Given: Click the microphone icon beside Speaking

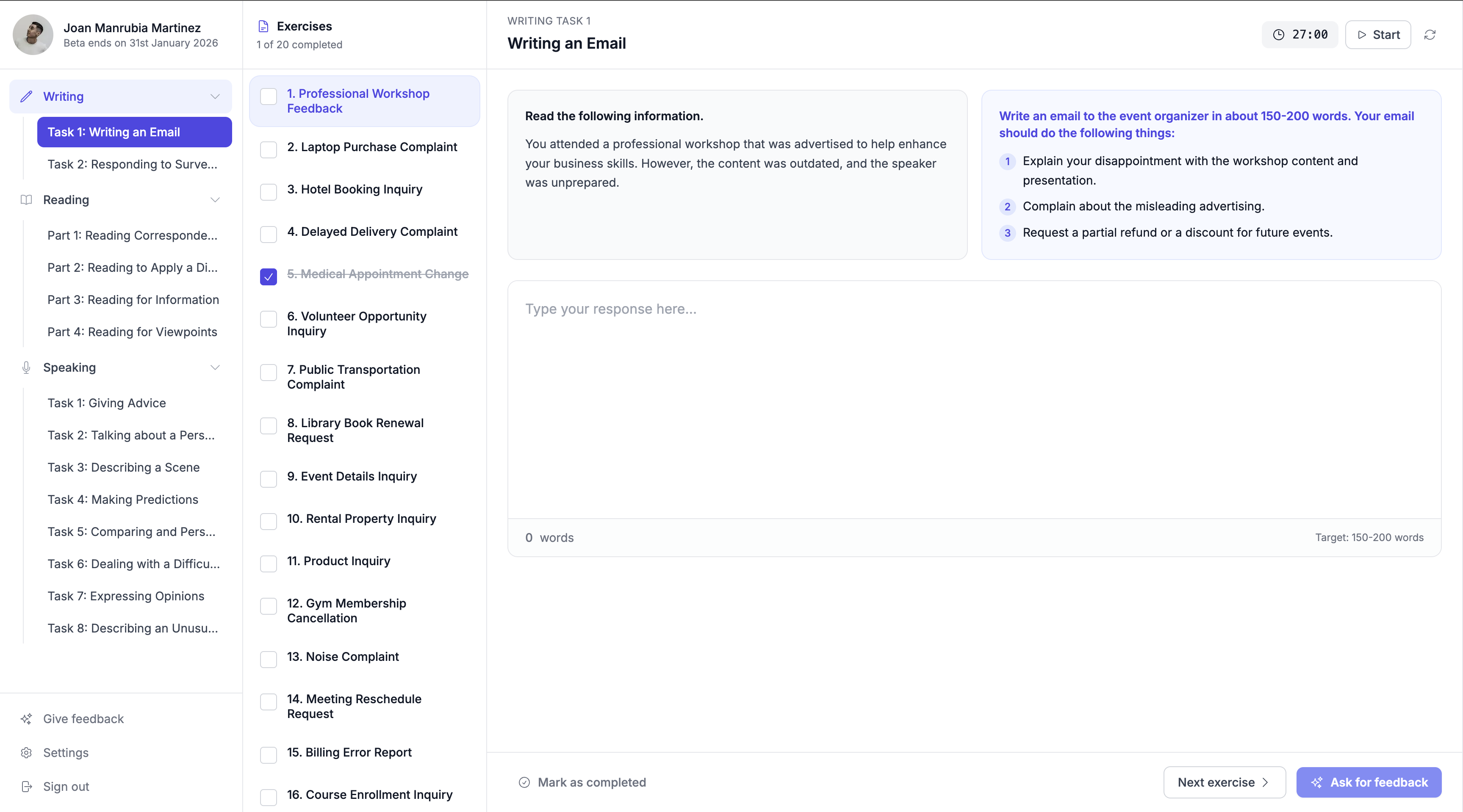Looking at the screenshot, I should point(26,367).
